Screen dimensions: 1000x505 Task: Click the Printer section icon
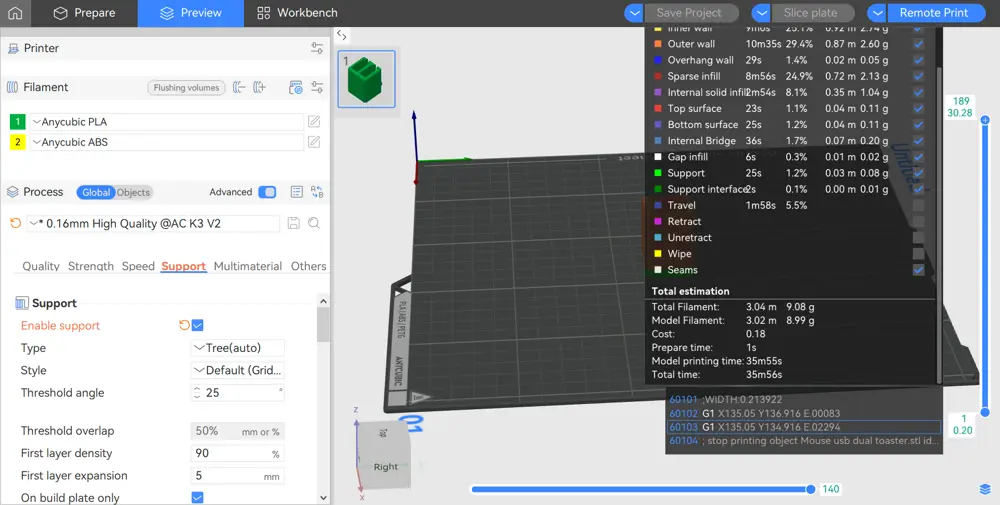pyautogui.click(x=13, y=48)
